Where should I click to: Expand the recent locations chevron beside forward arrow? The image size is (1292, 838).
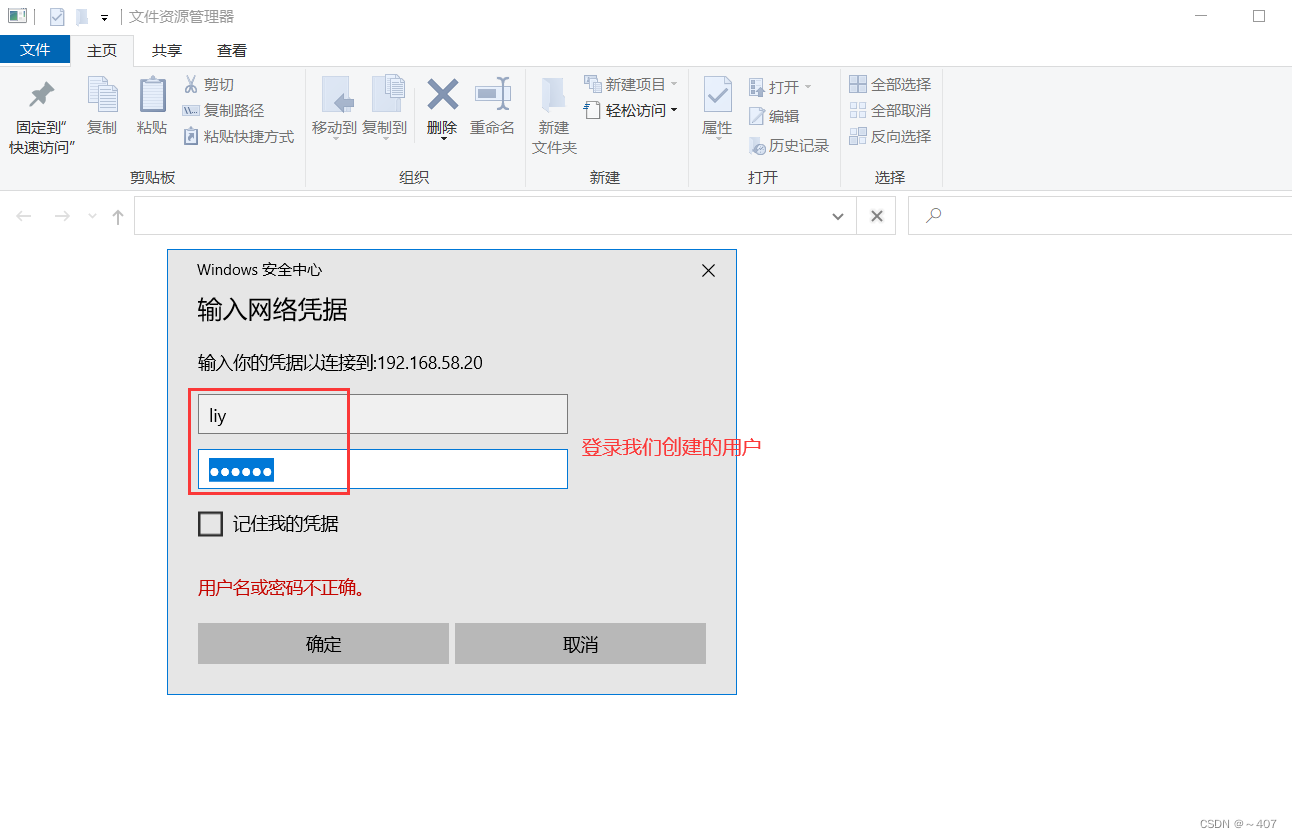(93, 216)
